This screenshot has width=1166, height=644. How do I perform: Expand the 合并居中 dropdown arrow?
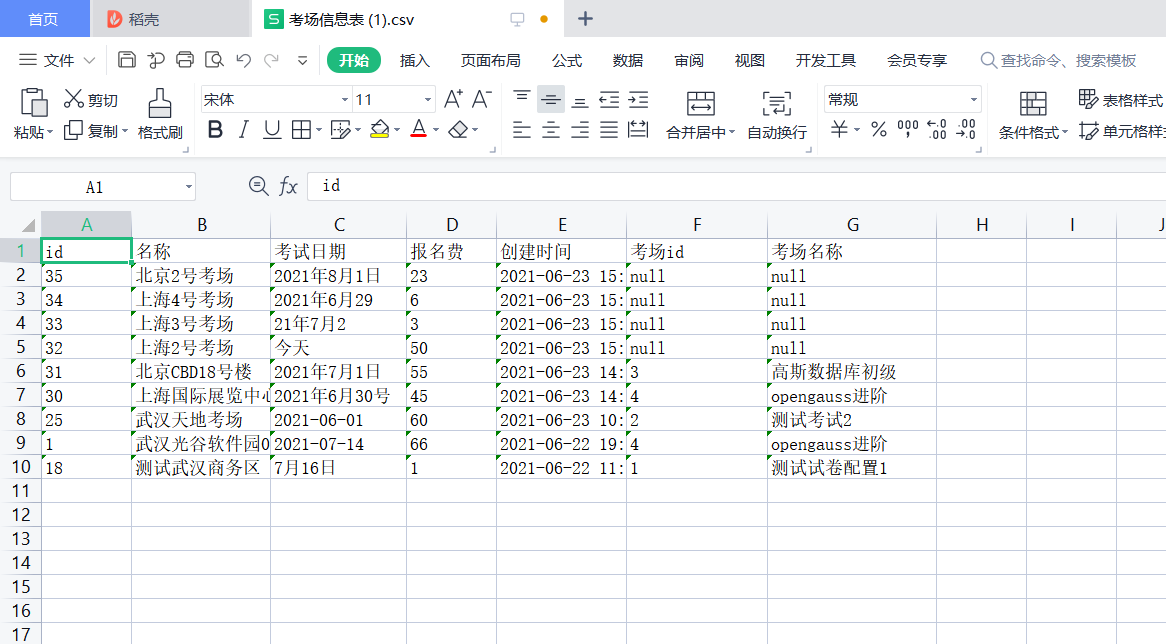point(732,132)
